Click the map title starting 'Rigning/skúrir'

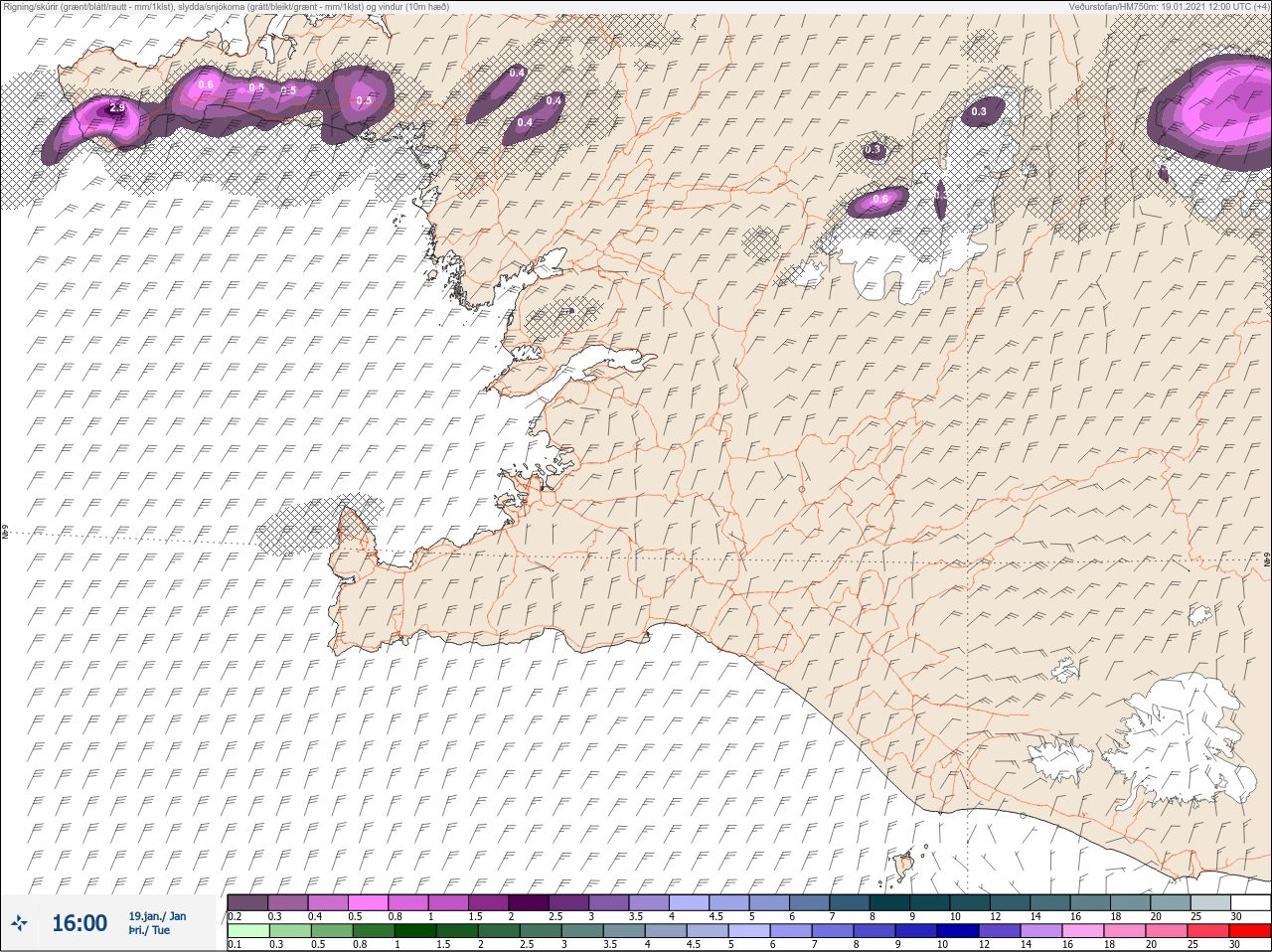226,7
